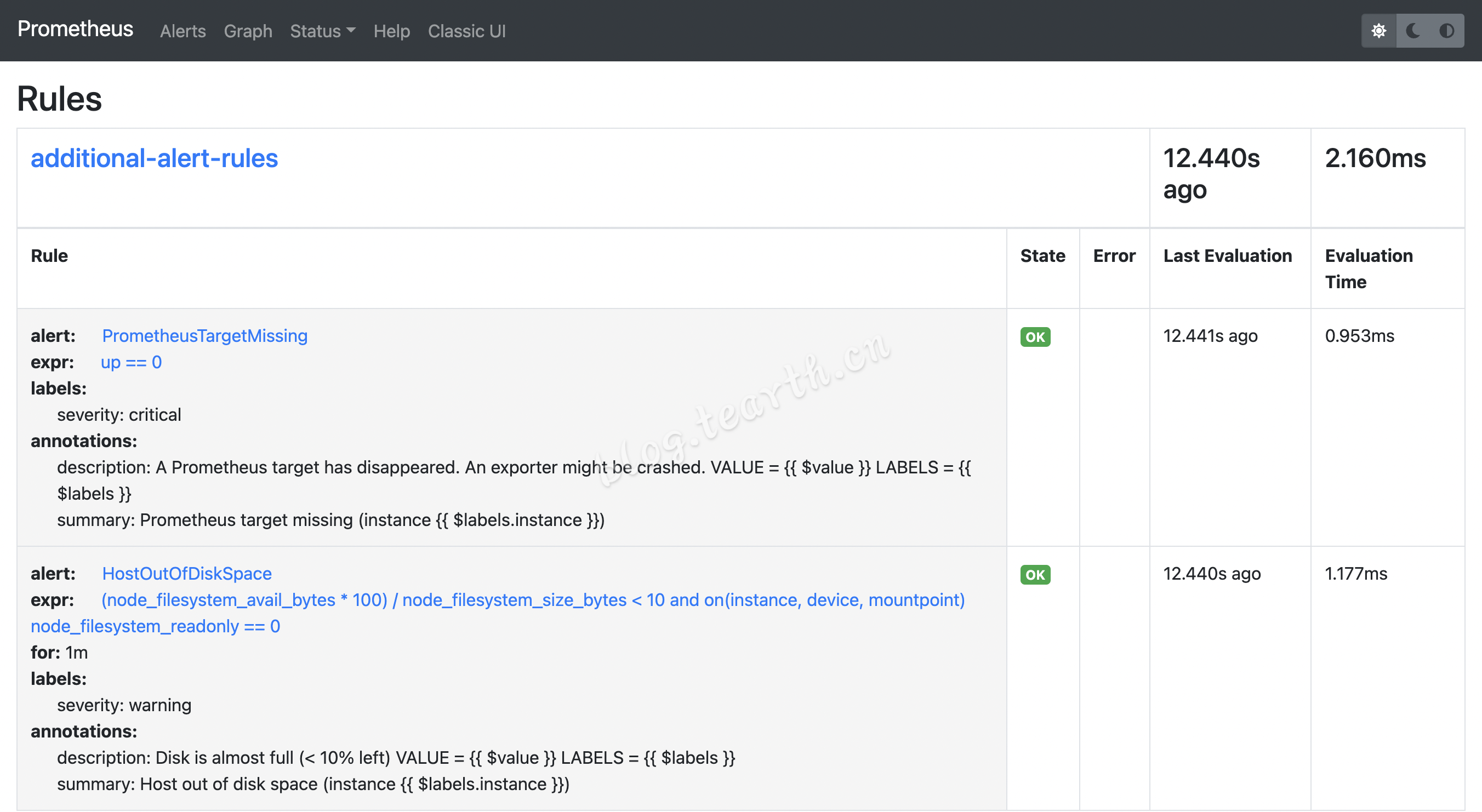Click the Rules page heading
1482x812 pixels.
click(x=60, y=98)
